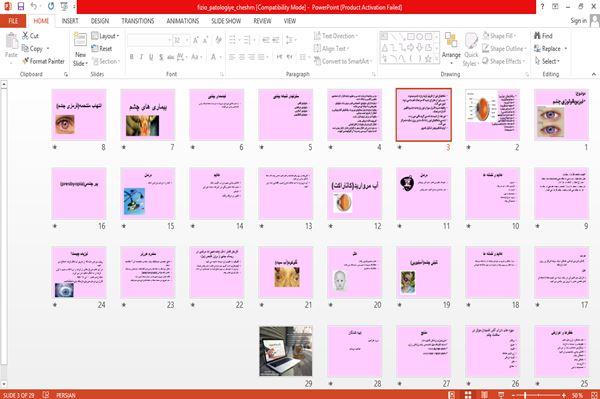
Task: Switch to the ANIMATIONS tab
Action: tap(183, 21)
